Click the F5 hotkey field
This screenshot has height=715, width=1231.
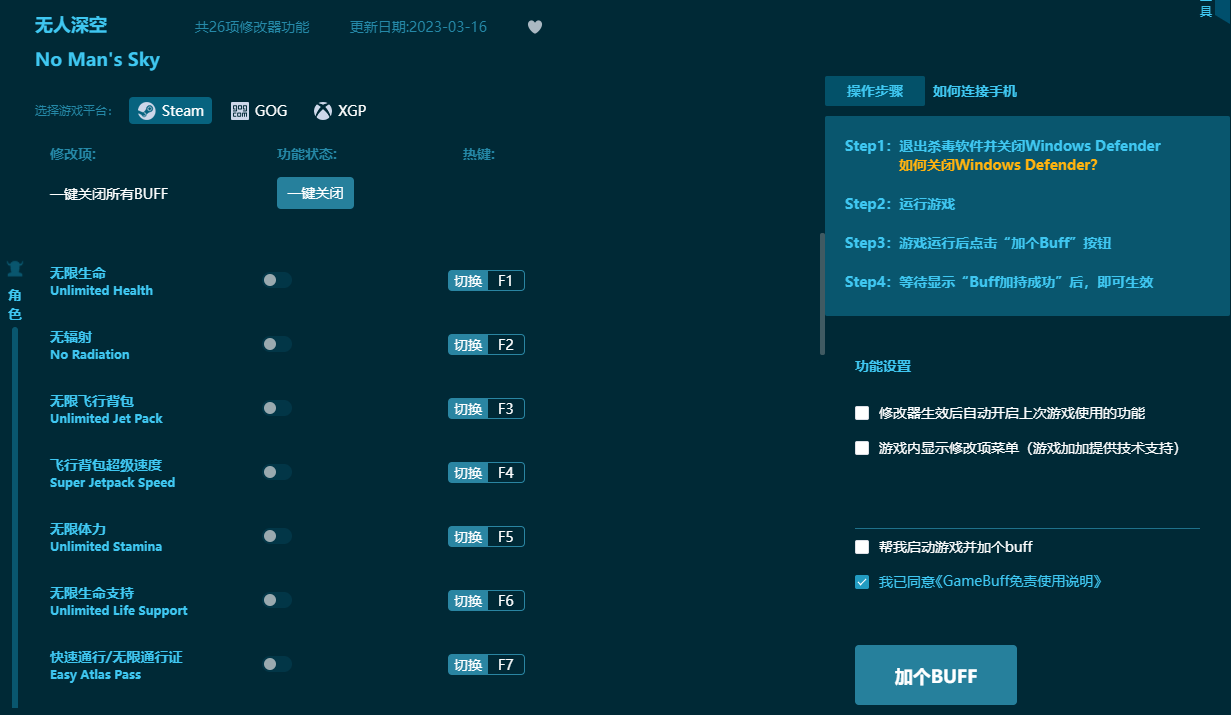(x=506, y=537)
